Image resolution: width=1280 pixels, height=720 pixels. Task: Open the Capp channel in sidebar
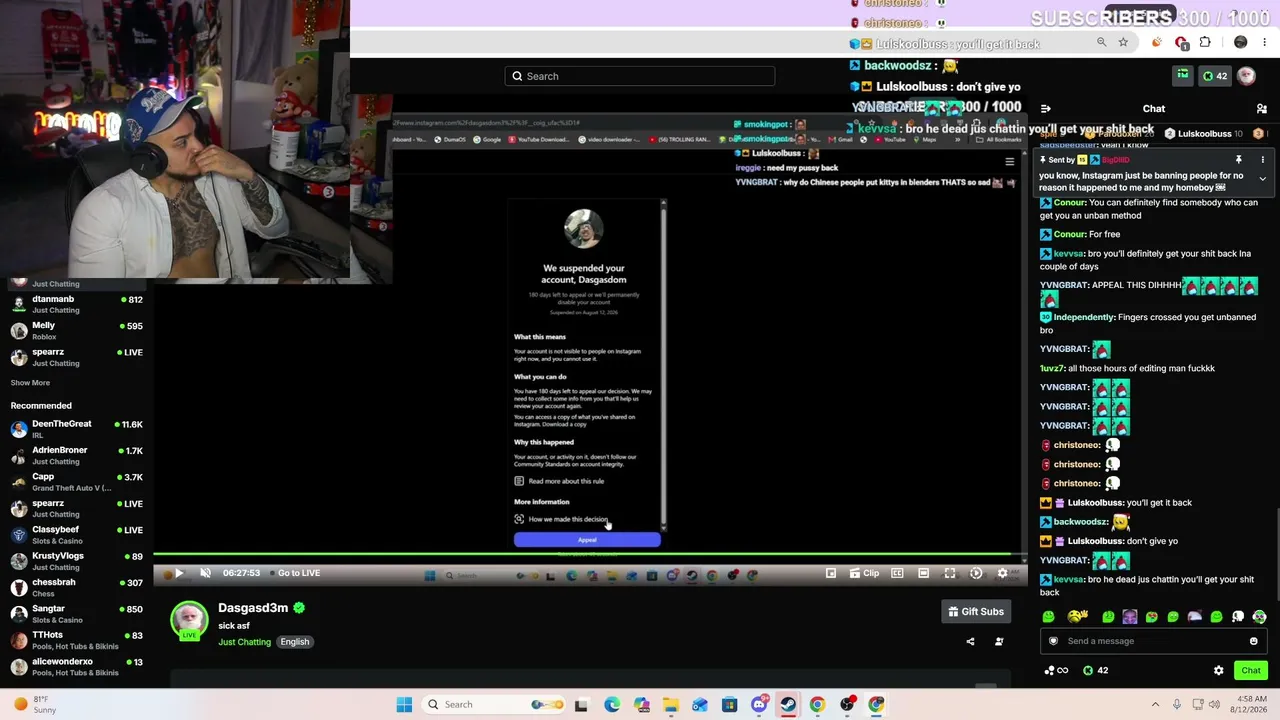click(x=76, y=482)
